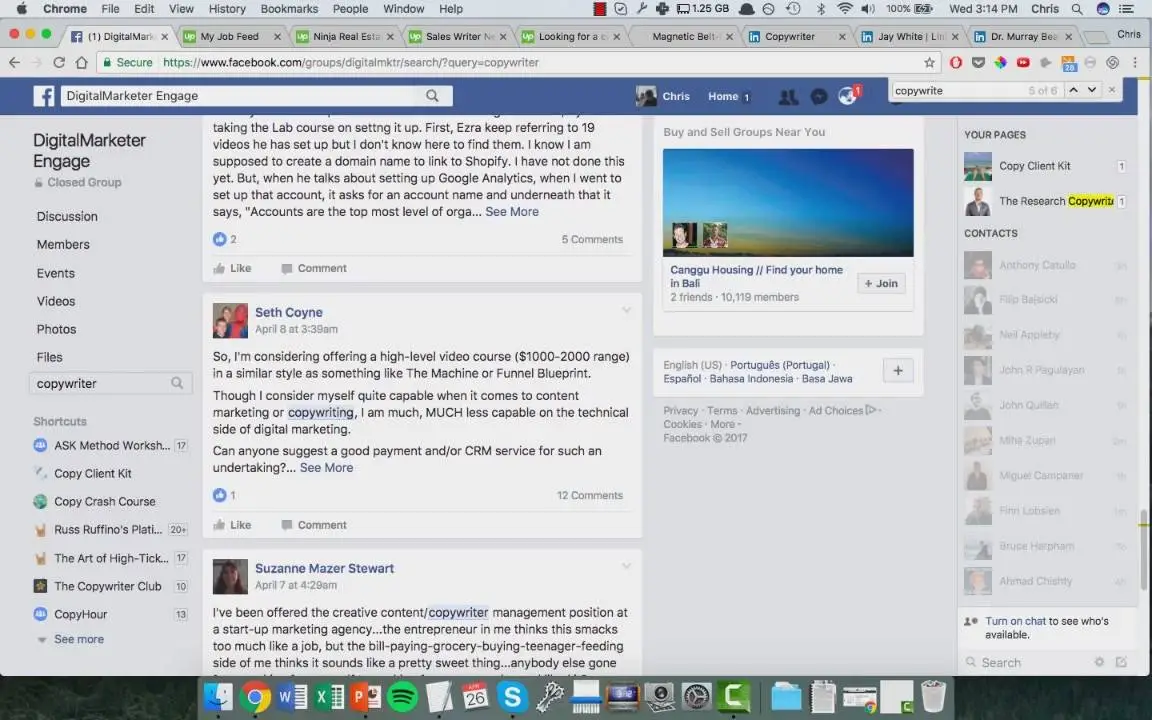
Task: Expand 'See More' on the Google Analytics post
Action: click(x=512, y=212)
